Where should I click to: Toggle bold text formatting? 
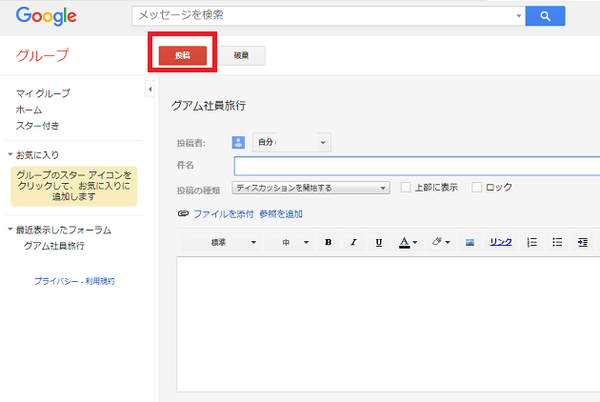pos(328,242)
